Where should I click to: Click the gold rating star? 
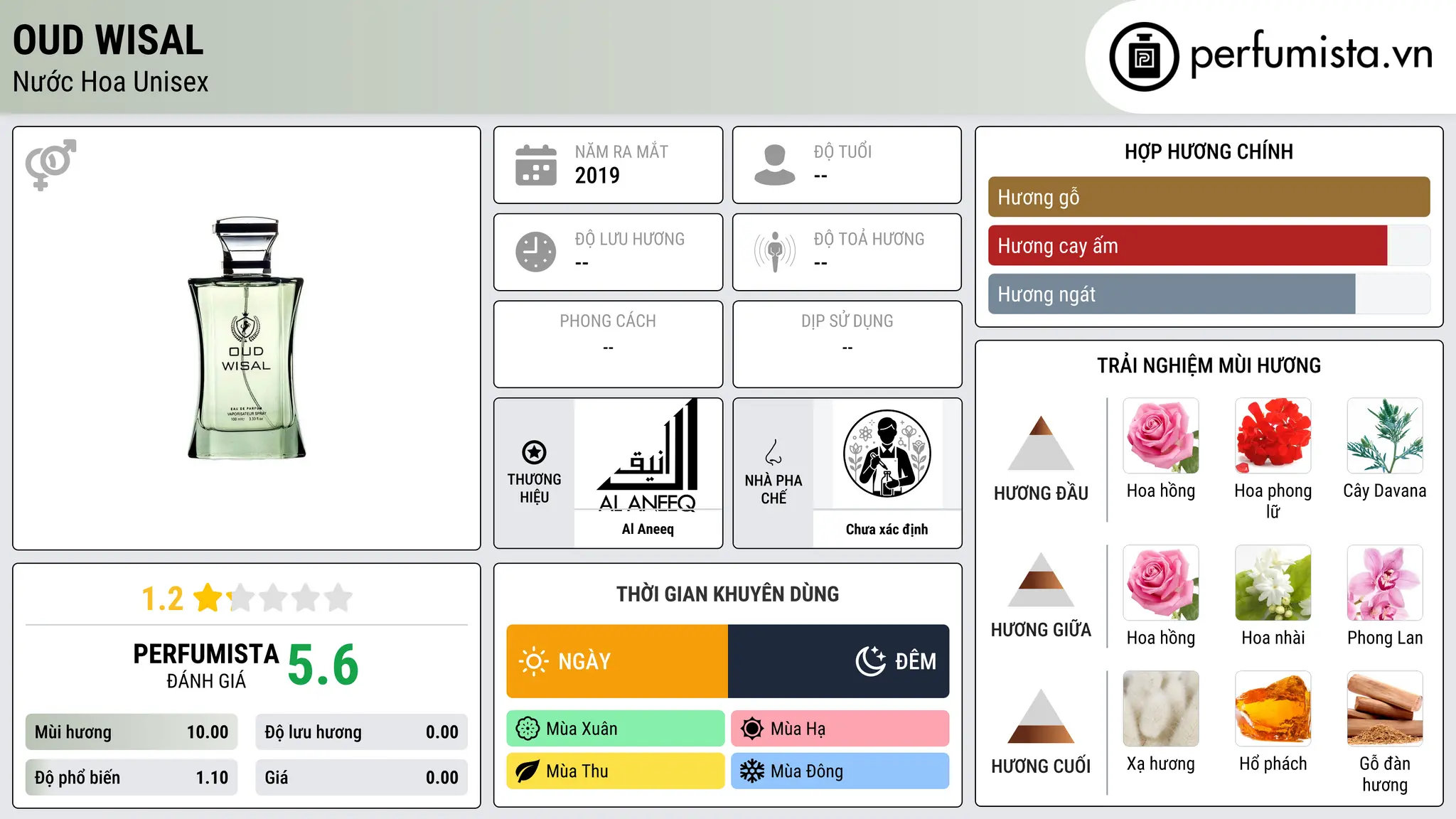point(208,597)
